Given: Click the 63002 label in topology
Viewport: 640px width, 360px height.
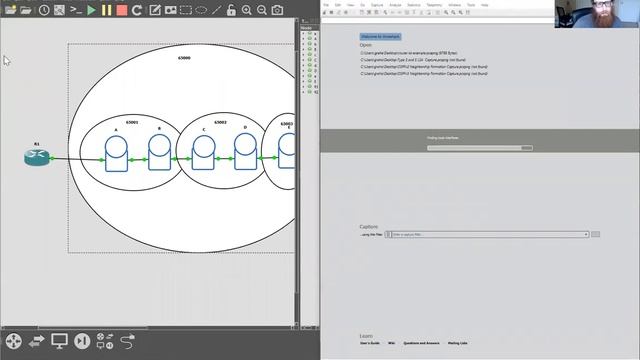Looking at the screenshot, I should click(x=220, y=122).
